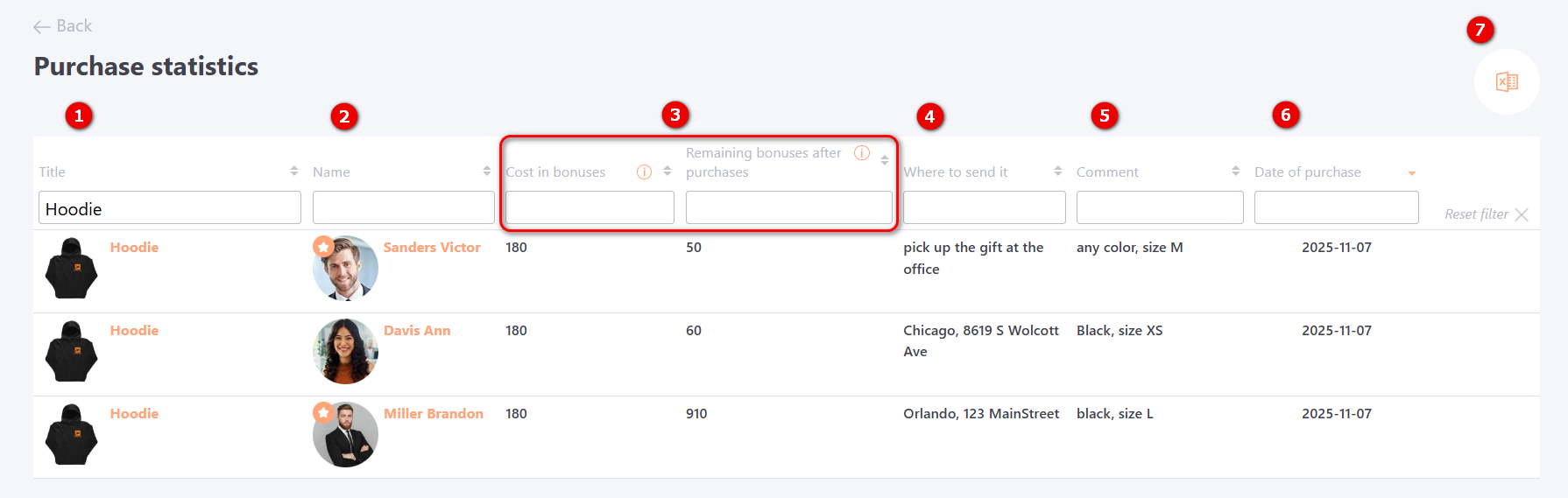Viewport: 1568px width, 498px height.
Task: Open the first Hoodie product link
Action: pyautogui.click(x=134, y=248)
